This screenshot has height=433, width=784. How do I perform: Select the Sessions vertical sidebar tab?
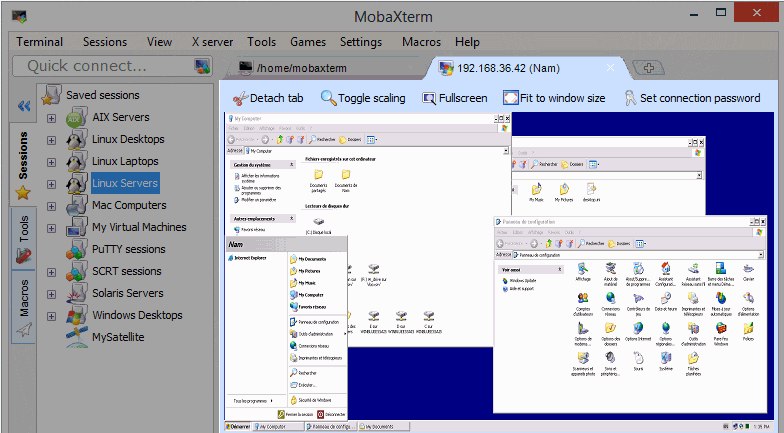[23, 164]
